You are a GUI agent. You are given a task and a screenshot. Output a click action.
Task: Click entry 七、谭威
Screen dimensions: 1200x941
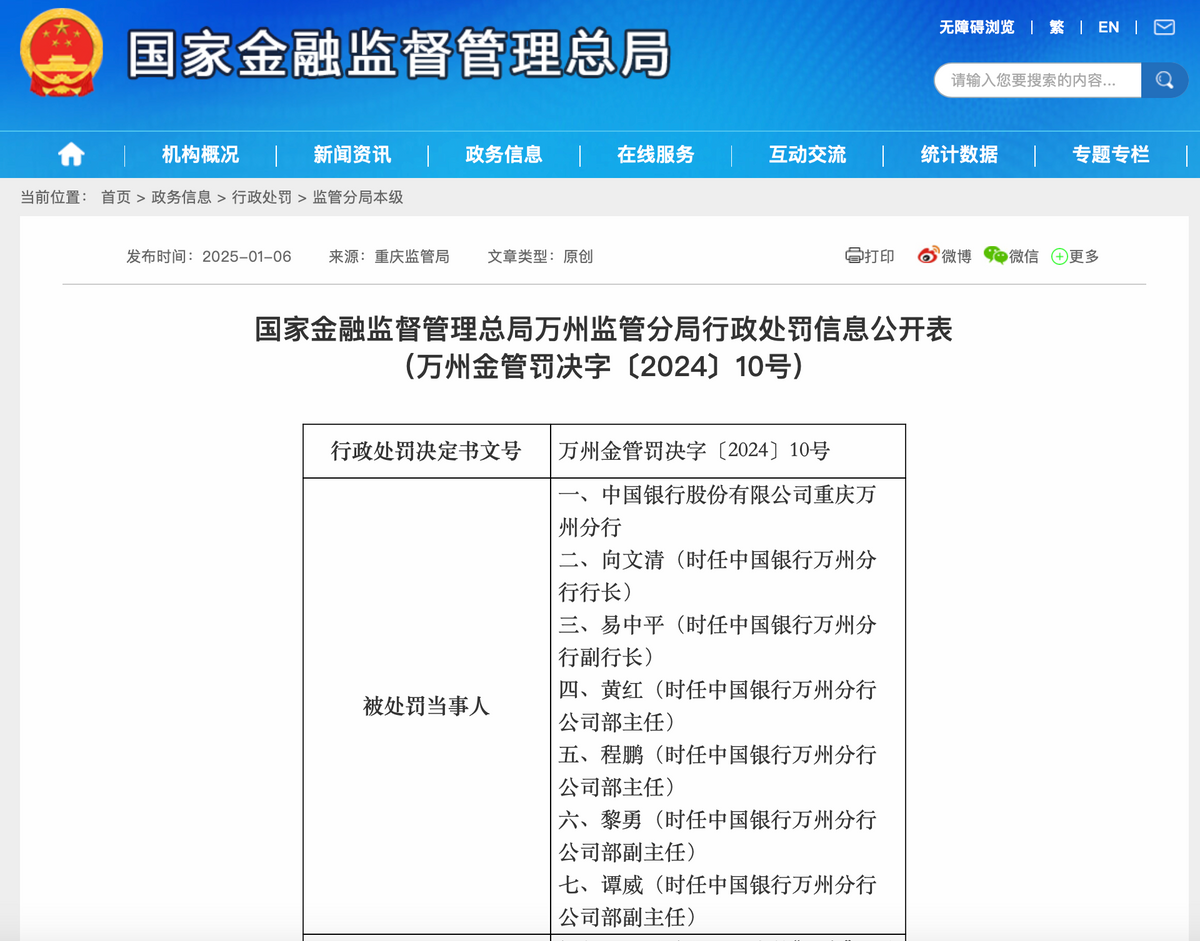point(718,901)
